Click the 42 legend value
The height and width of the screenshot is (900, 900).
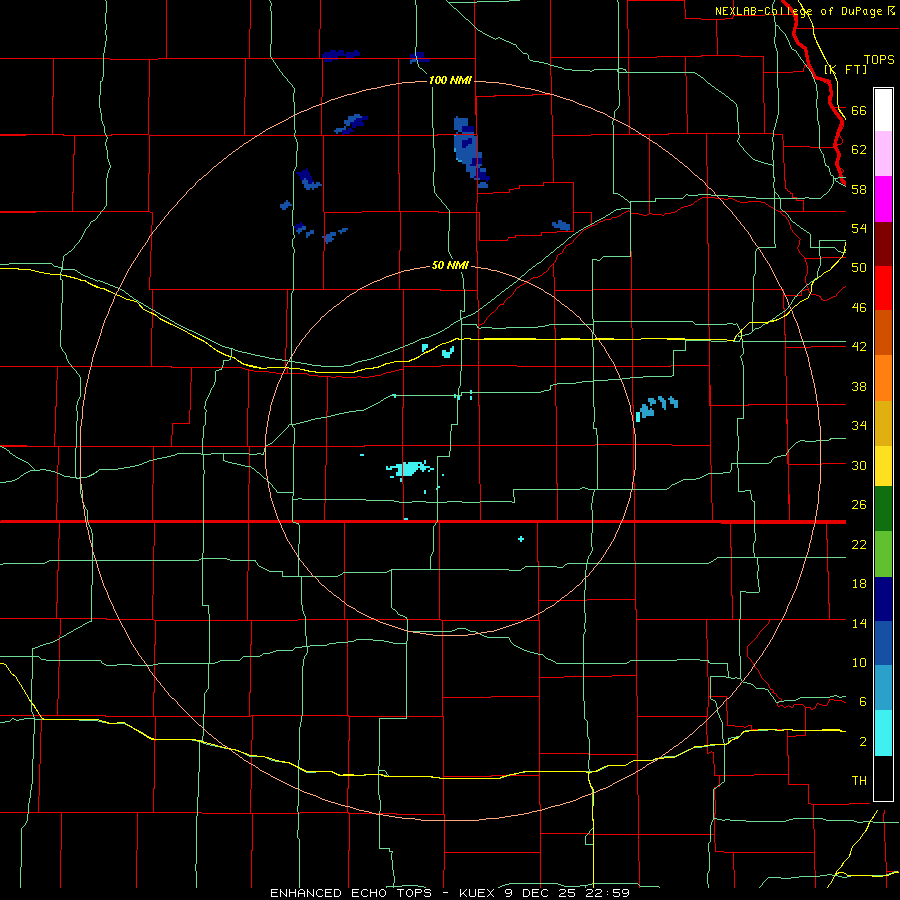pyautogui.click(x=859, y=347)
